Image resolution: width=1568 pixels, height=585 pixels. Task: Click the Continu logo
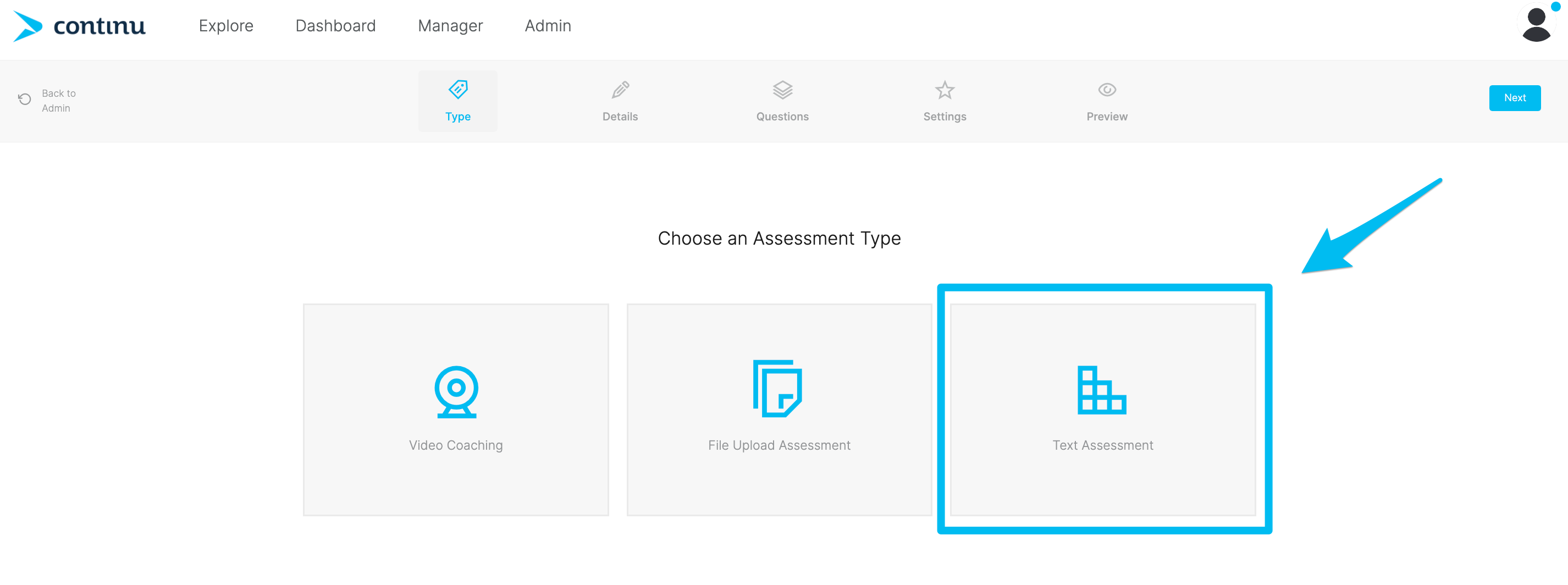(x=80, y=26)
